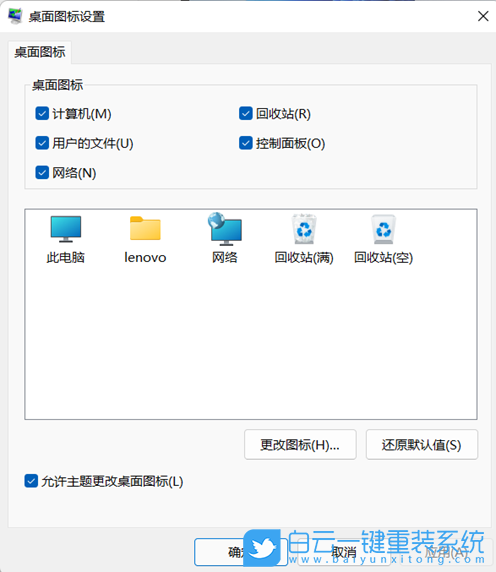This screenshot has width=496, height=572.
Task: Uncheck the 计算机(M) checkbox
Action: click(x=42, y=113)
